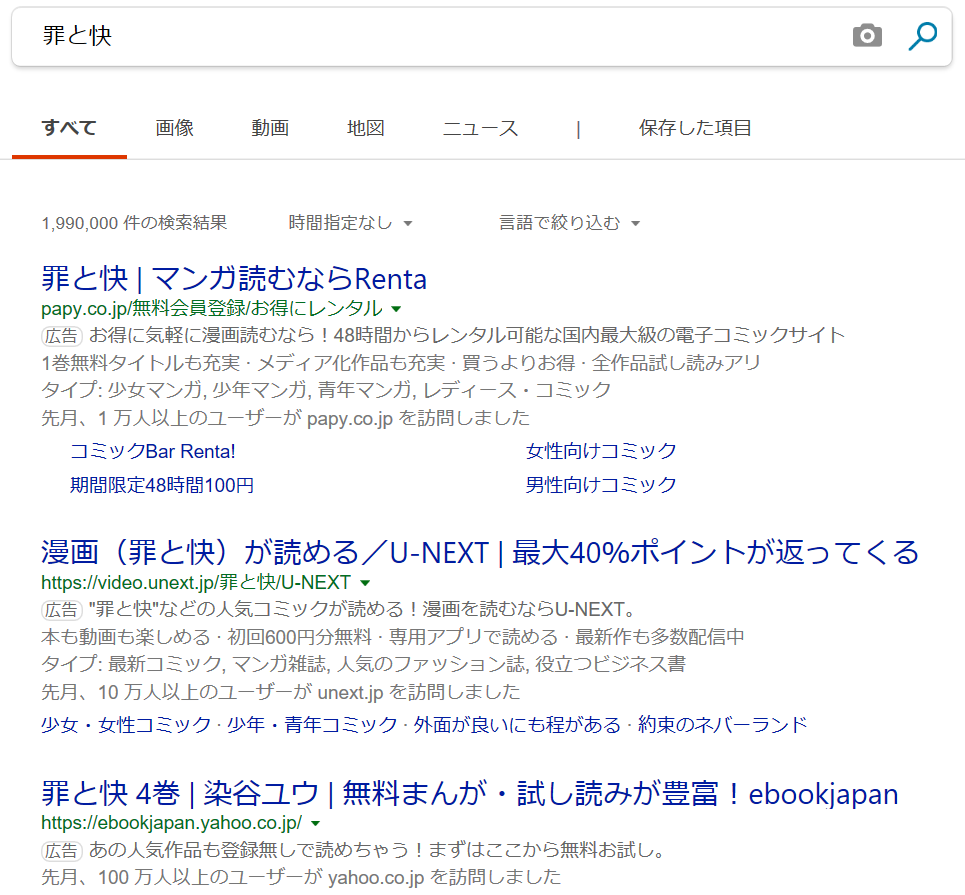Expand the arrow next to papy.co.jp URL
The width and height of the screenshot is (965, 895).
[396, 309]
